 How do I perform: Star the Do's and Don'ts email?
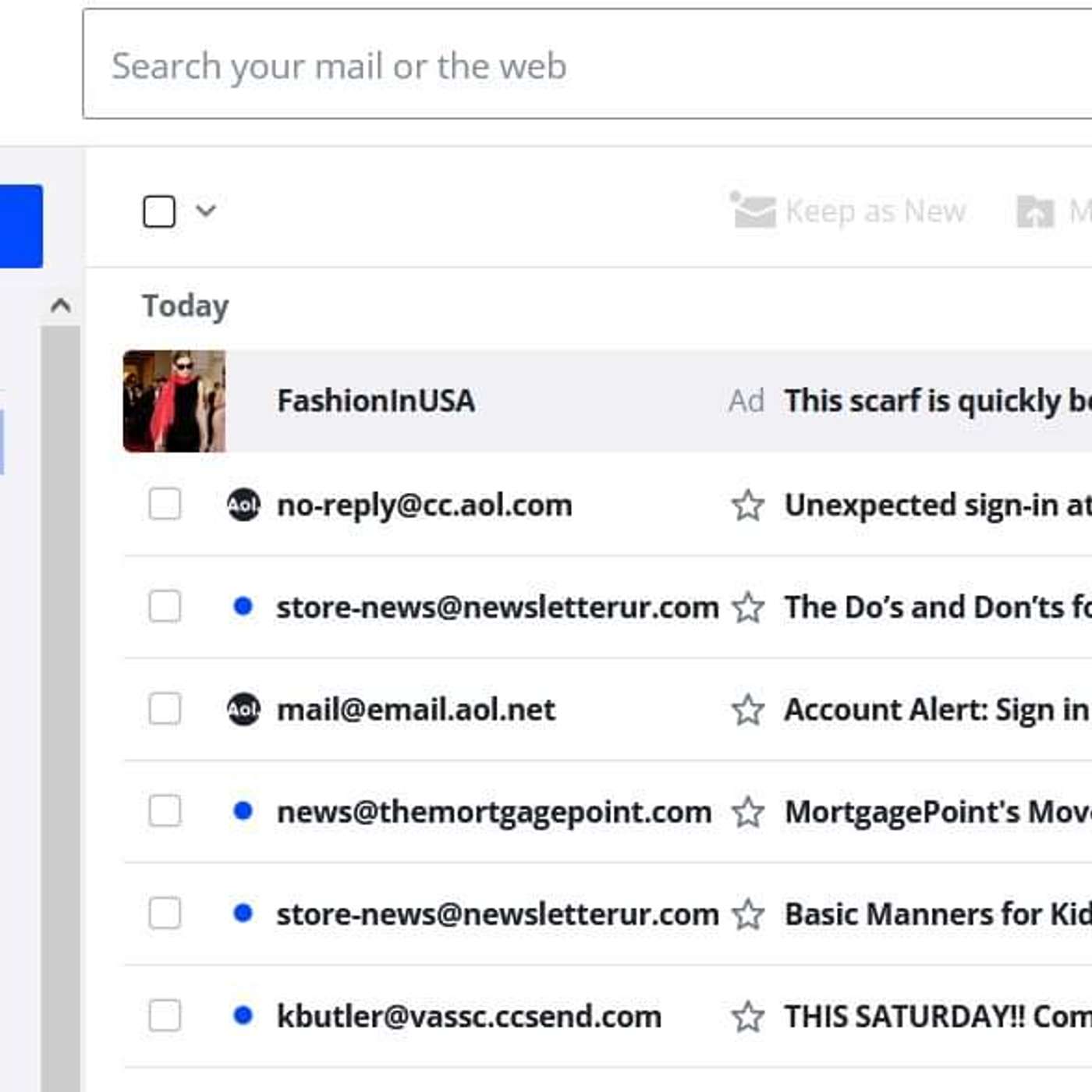click(747, 608)
